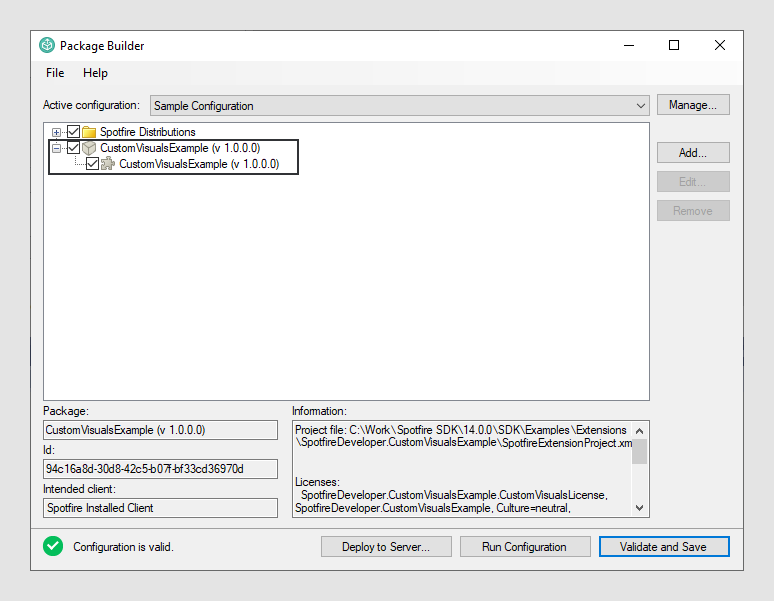Click the Add... button
This screenshot has width=774, height=601.
693,152
